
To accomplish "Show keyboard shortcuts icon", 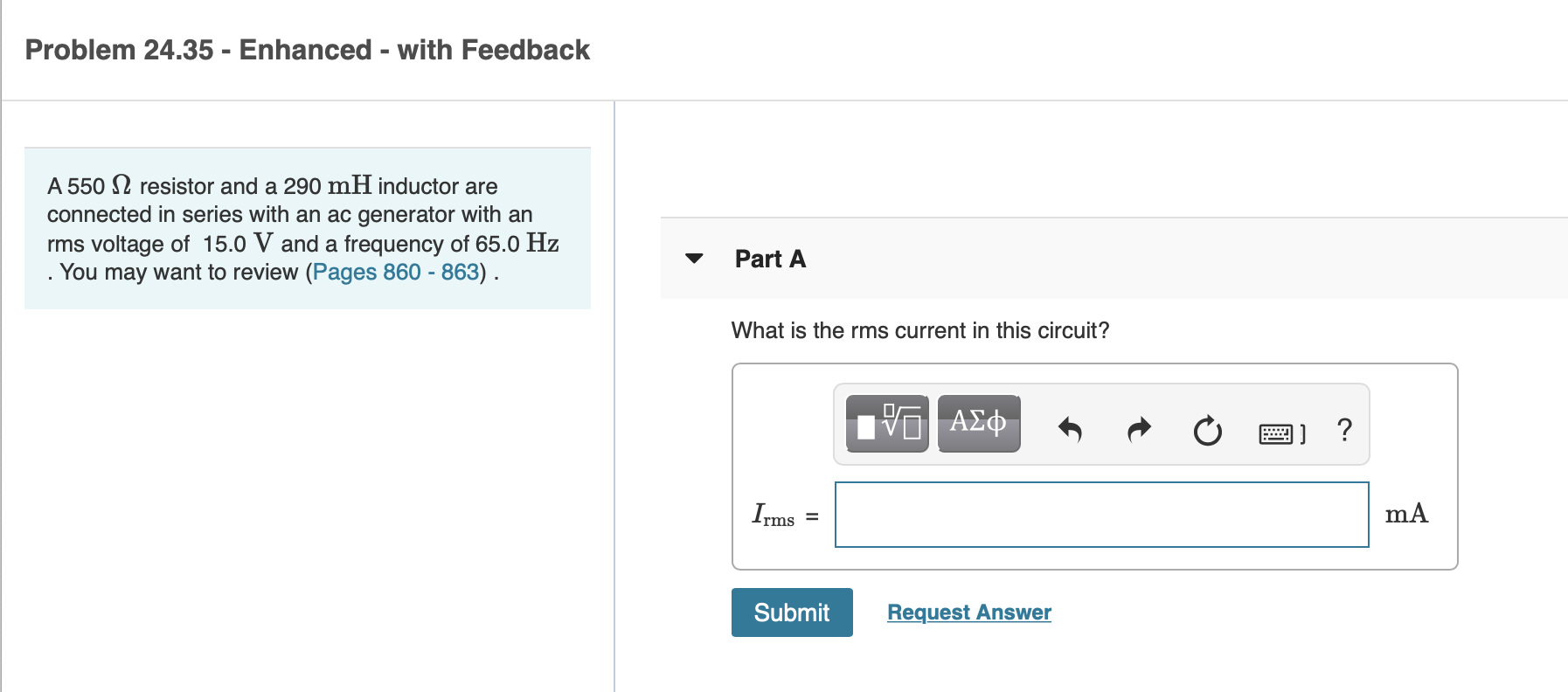I will pyautogui.click(x=1280, y=432).
